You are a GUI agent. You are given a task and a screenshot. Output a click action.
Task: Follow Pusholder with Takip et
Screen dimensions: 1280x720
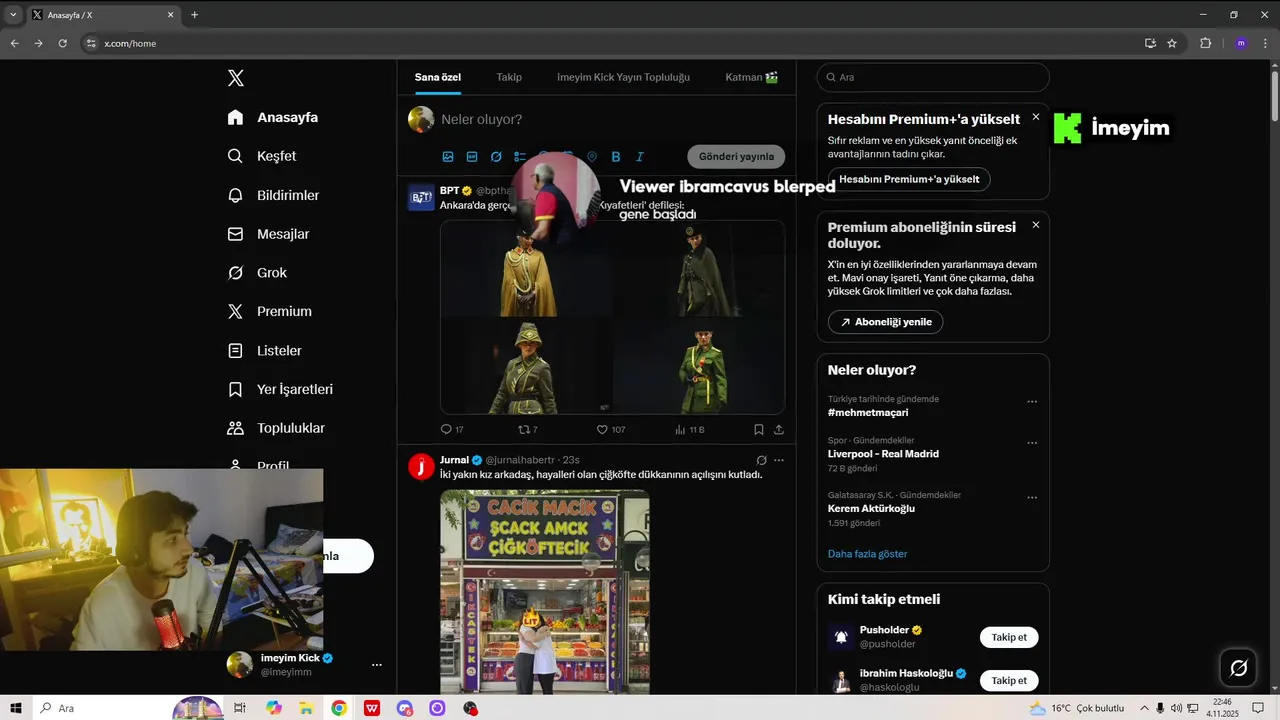(x=1009, y=637)
